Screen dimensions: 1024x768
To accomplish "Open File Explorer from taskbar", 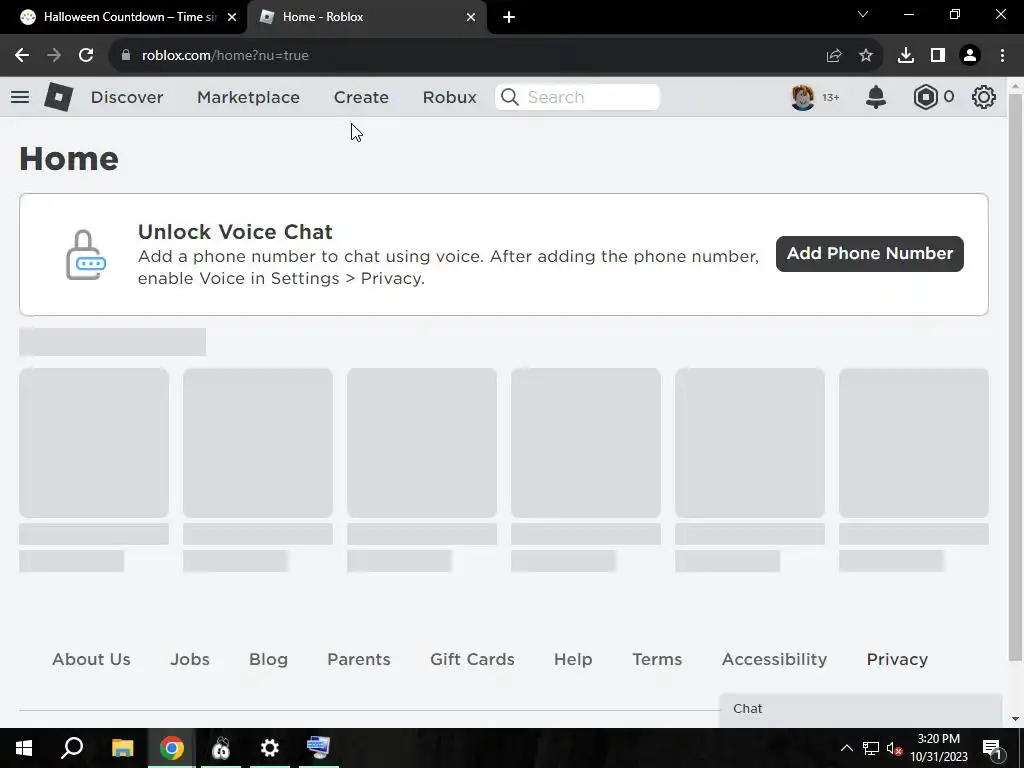I will point(122,748).
